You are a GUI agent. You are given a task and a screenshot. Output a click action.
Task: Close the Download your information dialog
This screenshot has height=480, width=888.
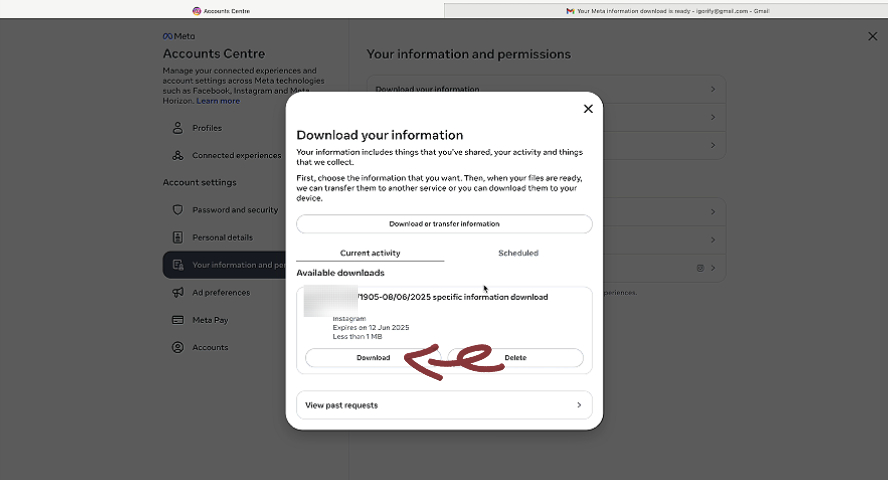[x=588, y=109]
